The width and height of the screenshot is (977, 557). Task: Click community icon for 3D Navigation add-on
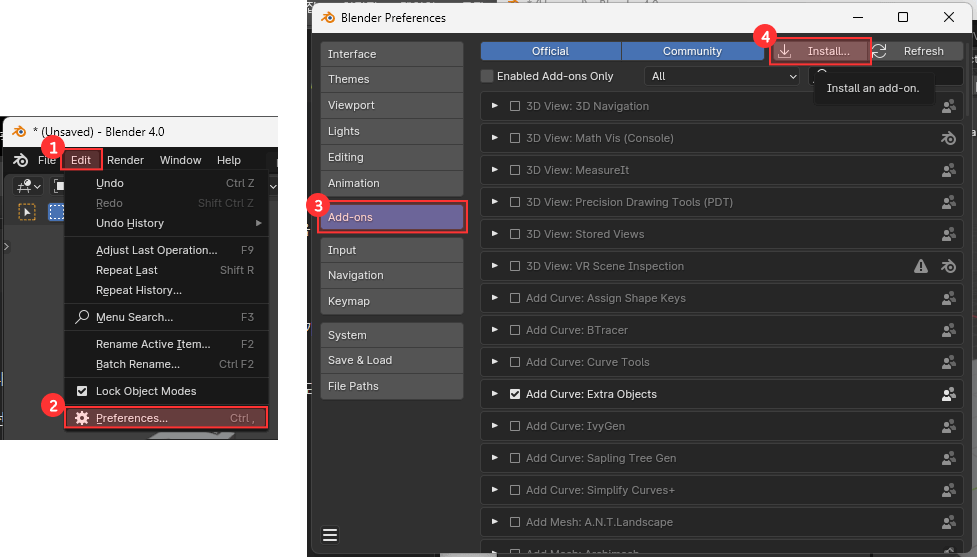point(948,107)
